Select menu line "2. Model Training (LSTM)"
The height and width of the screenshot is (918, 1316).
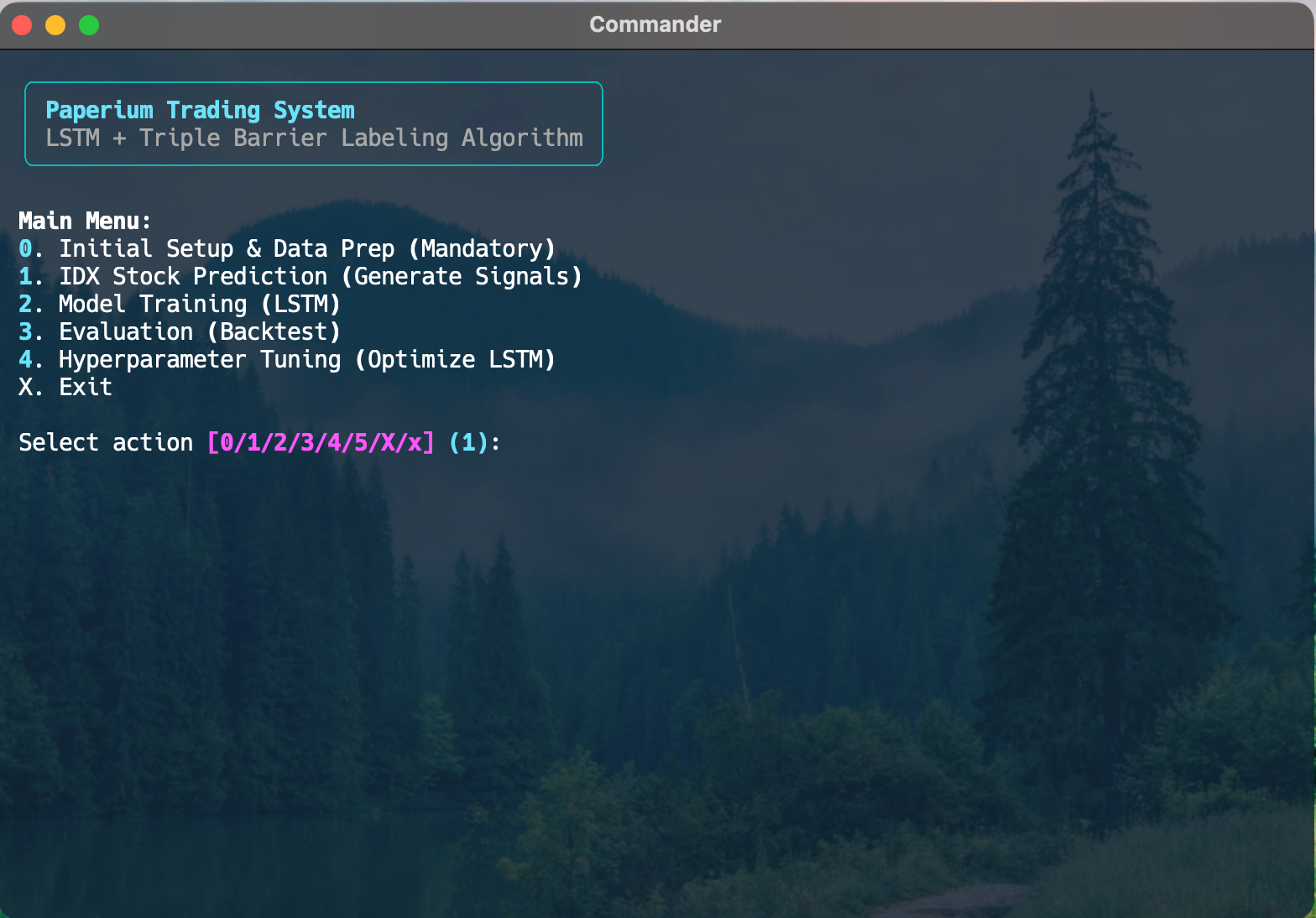coord(180,304)
